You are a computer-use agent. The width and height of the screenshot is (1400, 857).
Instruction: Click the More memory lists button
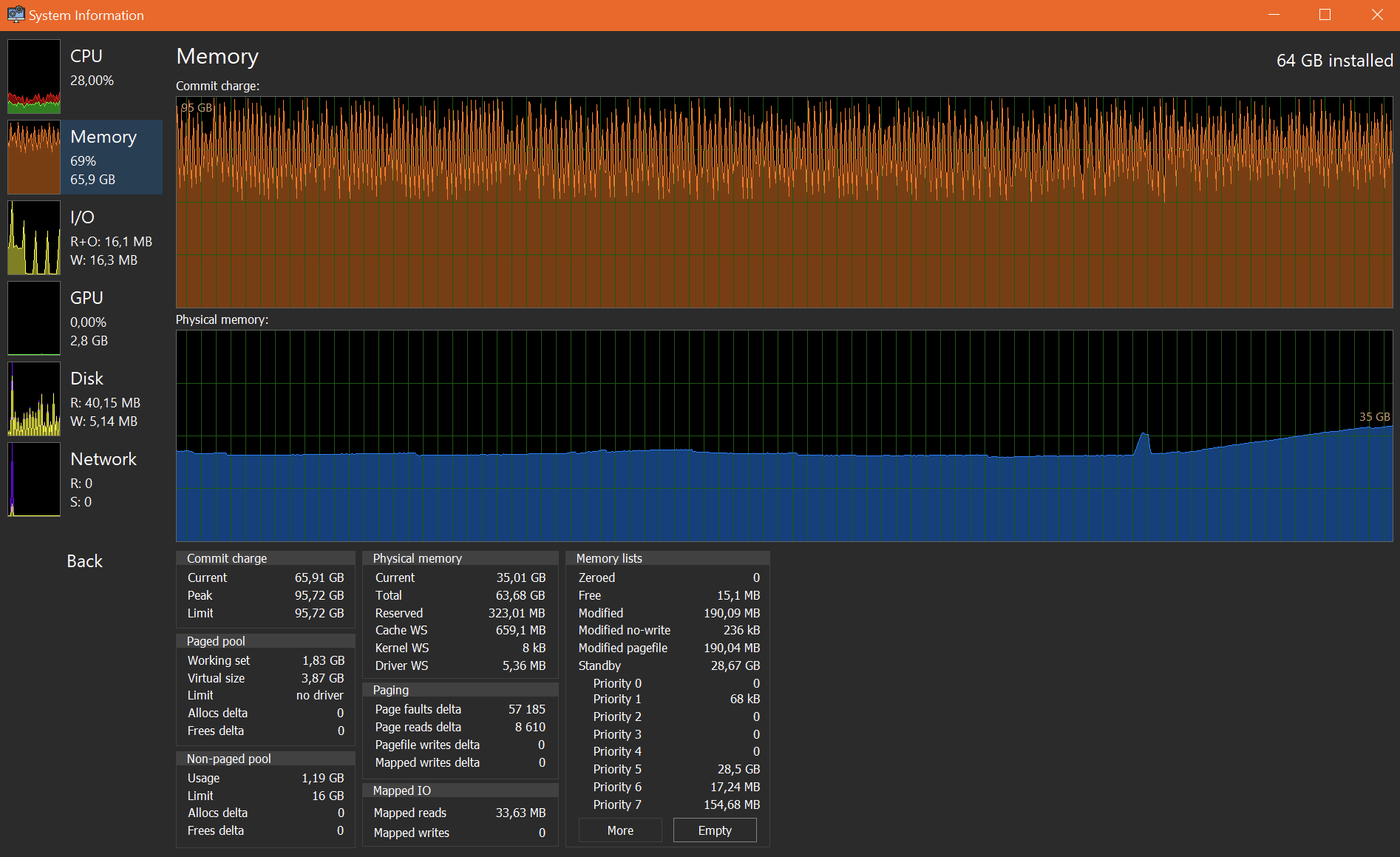[620, 830]
